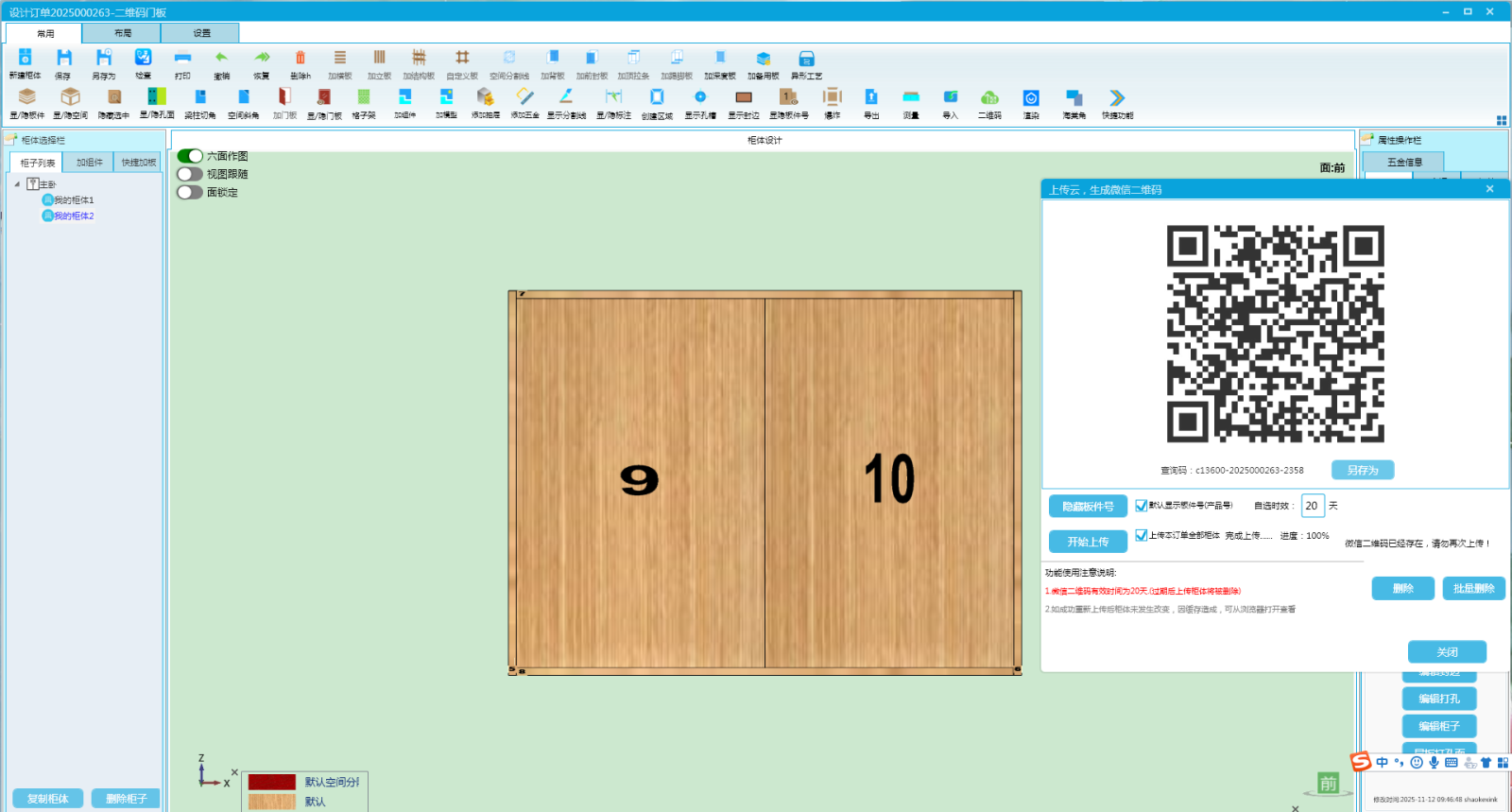The height and width of the screenshot is (812, 1512).
Task: Click the 开始上传 button
Action: click(1088, 542)
